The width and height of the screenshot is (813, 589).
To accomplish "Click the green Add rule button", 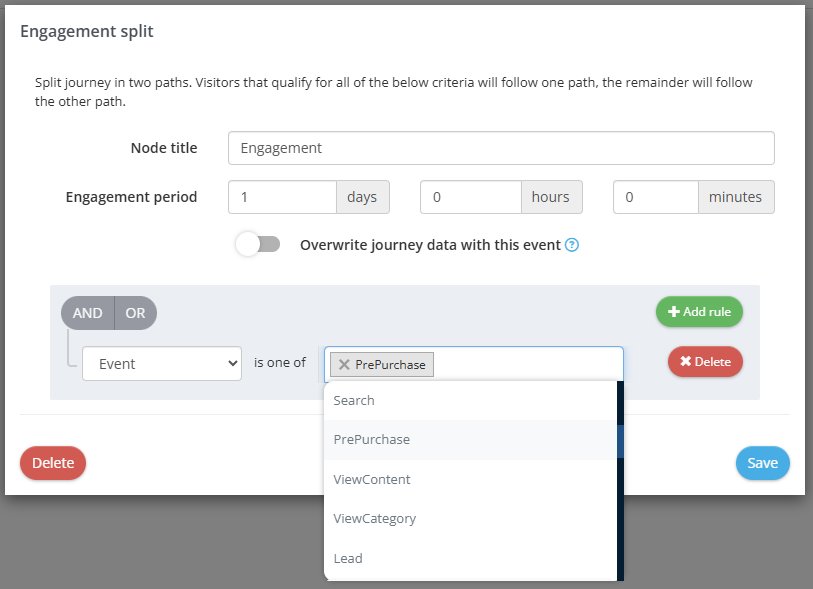I will click(x=699, y=312).
